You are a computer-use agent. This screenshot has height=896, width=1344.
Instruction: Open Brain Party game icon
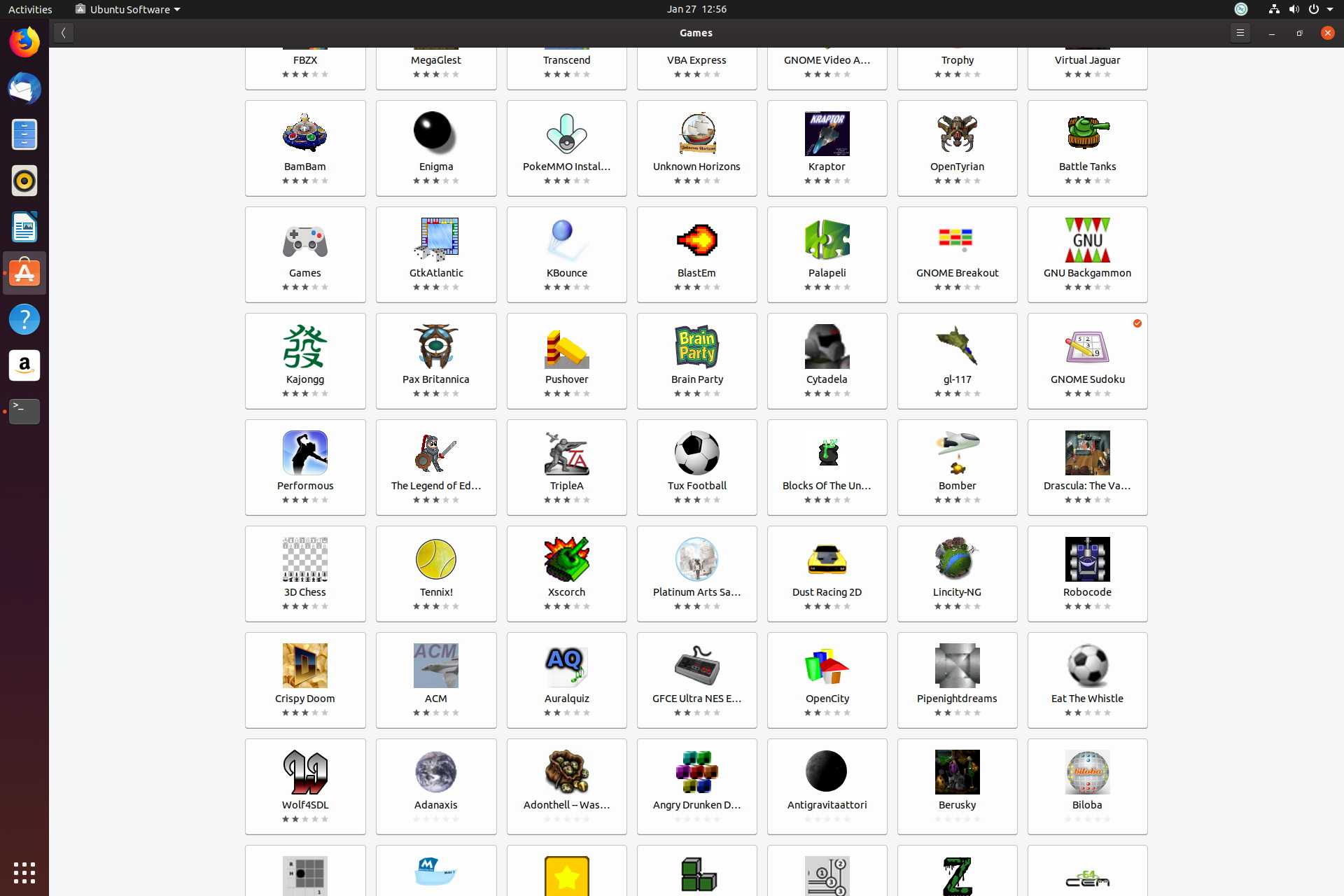696,346
